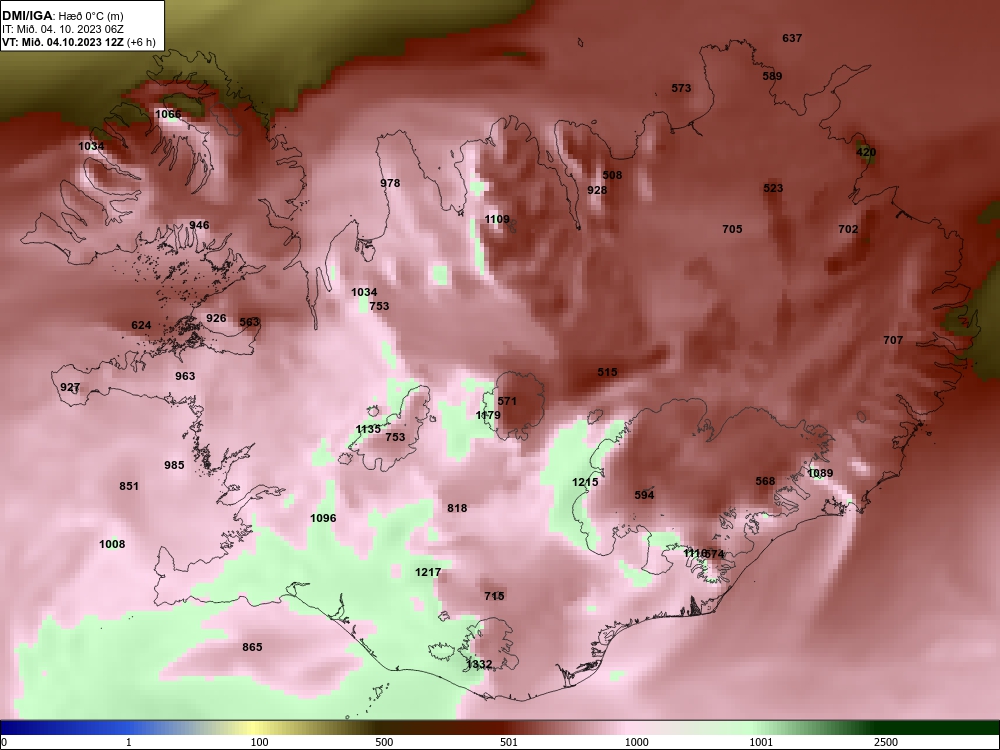The image size is (1000, 750).
Task: Click the 928 value on the map
Action: click(597, 190)
